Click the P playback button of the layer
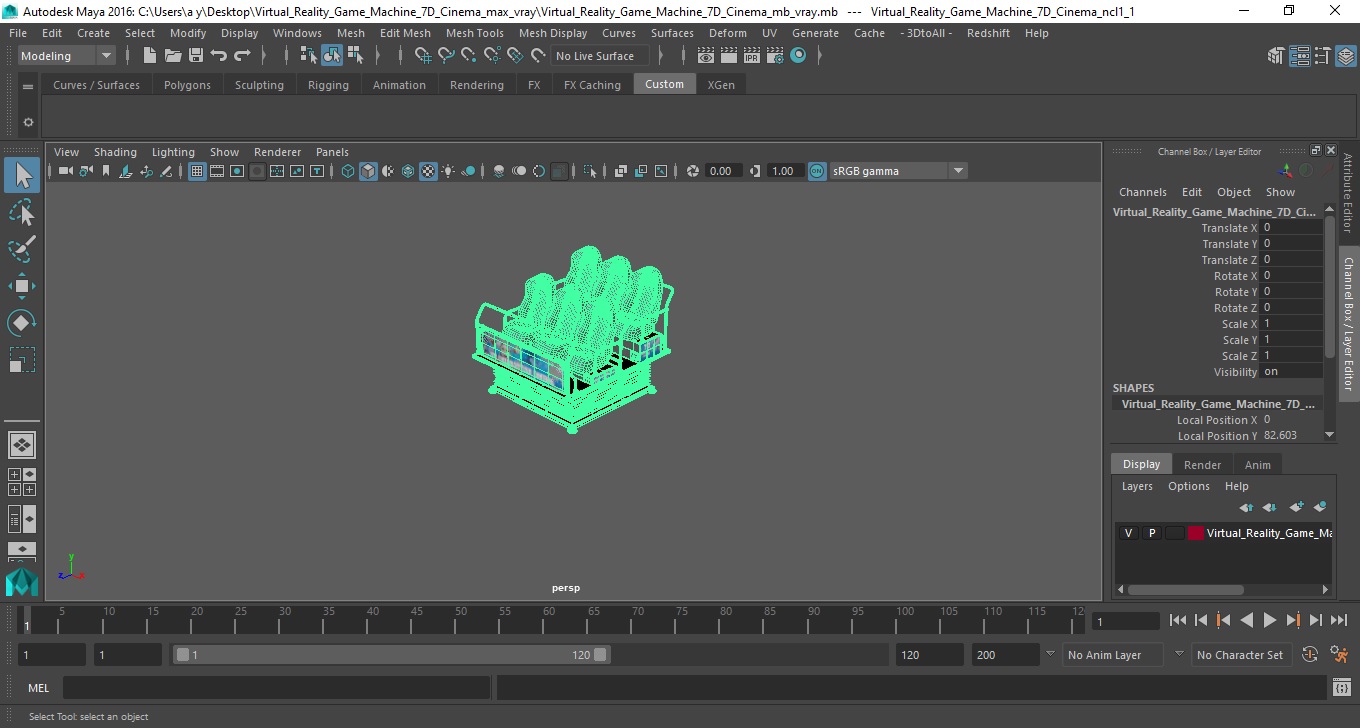 tap(1151, 533)
